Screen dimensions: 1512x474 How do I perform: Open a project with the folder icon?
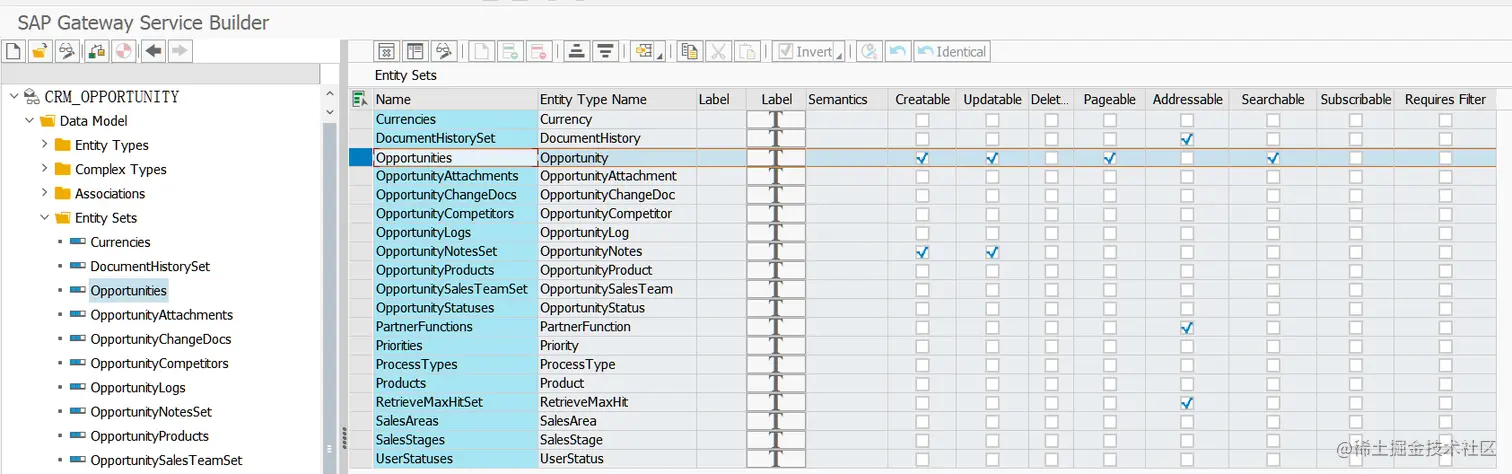pyautogui.click(x=40, y=51)
